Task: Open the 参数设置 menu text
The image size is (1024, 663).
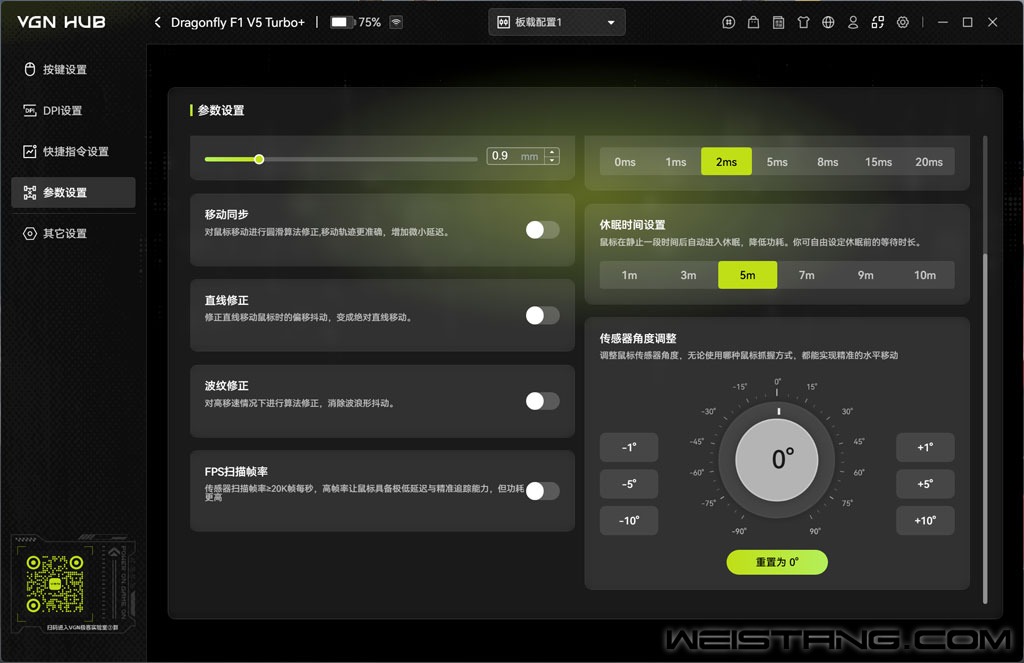Action: [65, 193]
